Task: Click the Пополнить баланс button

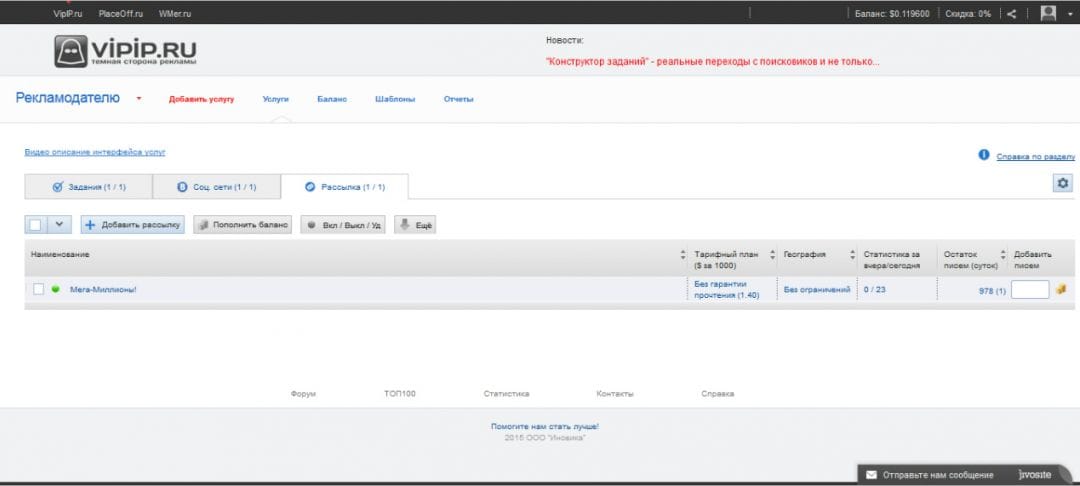Action: tap(242, 224)
